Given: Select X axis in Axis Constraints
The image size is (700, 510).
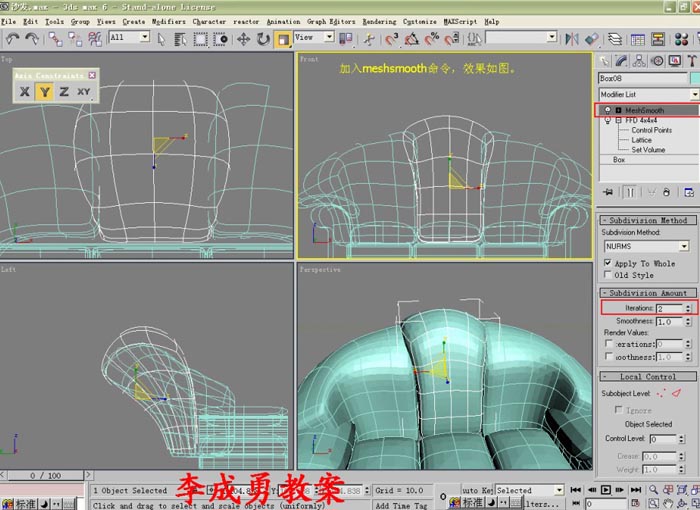Looking at the screenshot, I should (x=25, y=92).
